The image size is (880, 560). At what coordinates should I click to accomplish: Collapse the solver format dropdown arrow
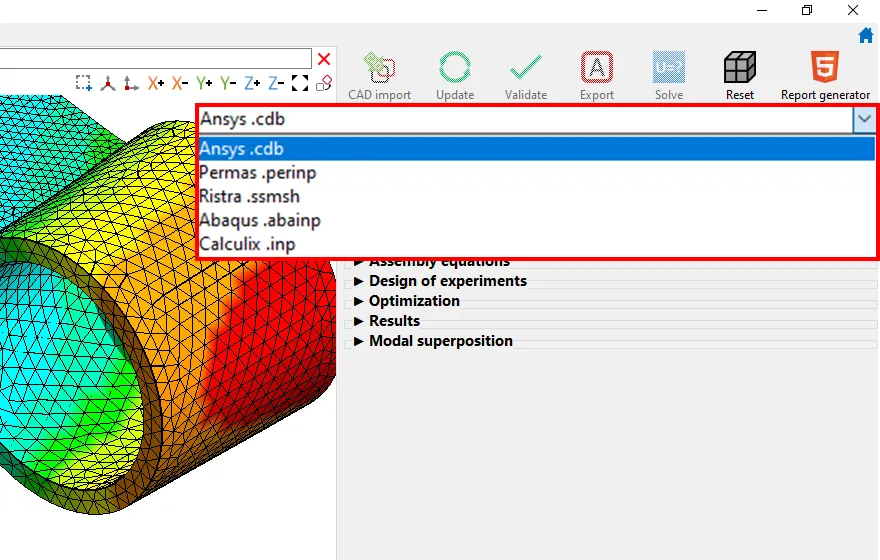(864, 119)
